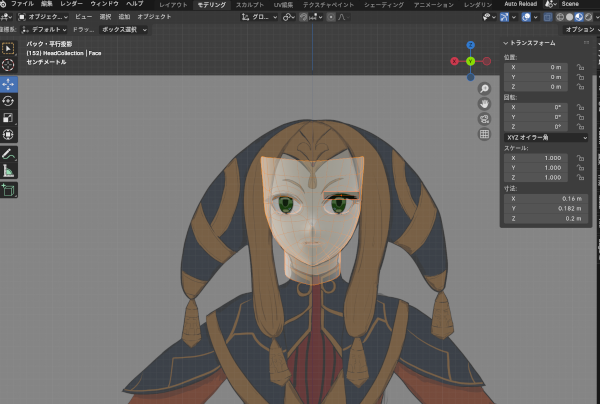Toggle X-ray display in header
The height and width of the screenshot is (404, 600).
550,17
